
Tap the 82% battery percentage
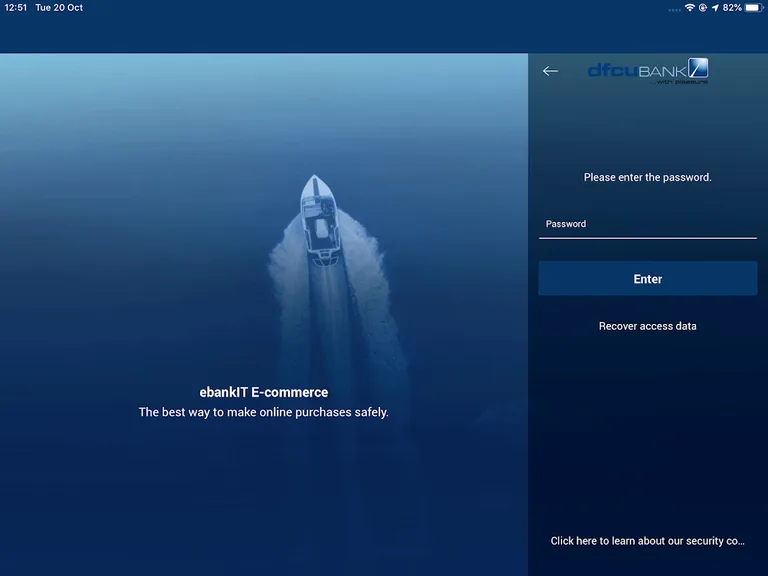pyautogui.click(x=732, y=8)
